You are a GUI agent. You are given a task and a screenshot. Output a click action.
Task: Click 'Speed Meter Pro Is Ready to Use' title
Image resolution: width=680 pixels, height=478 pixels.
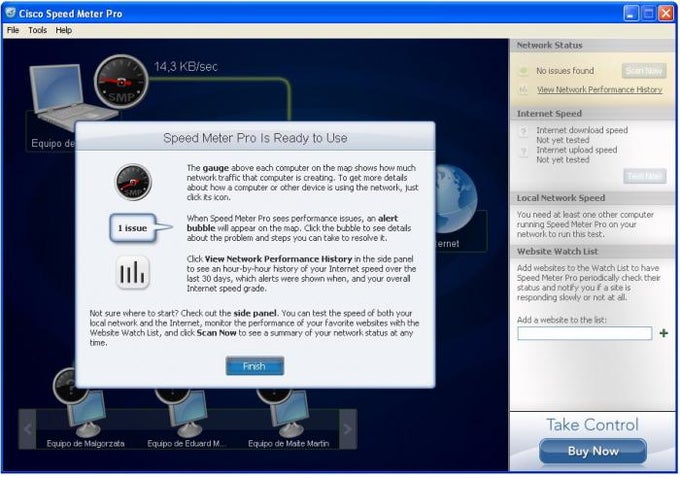tap(255, 138)
